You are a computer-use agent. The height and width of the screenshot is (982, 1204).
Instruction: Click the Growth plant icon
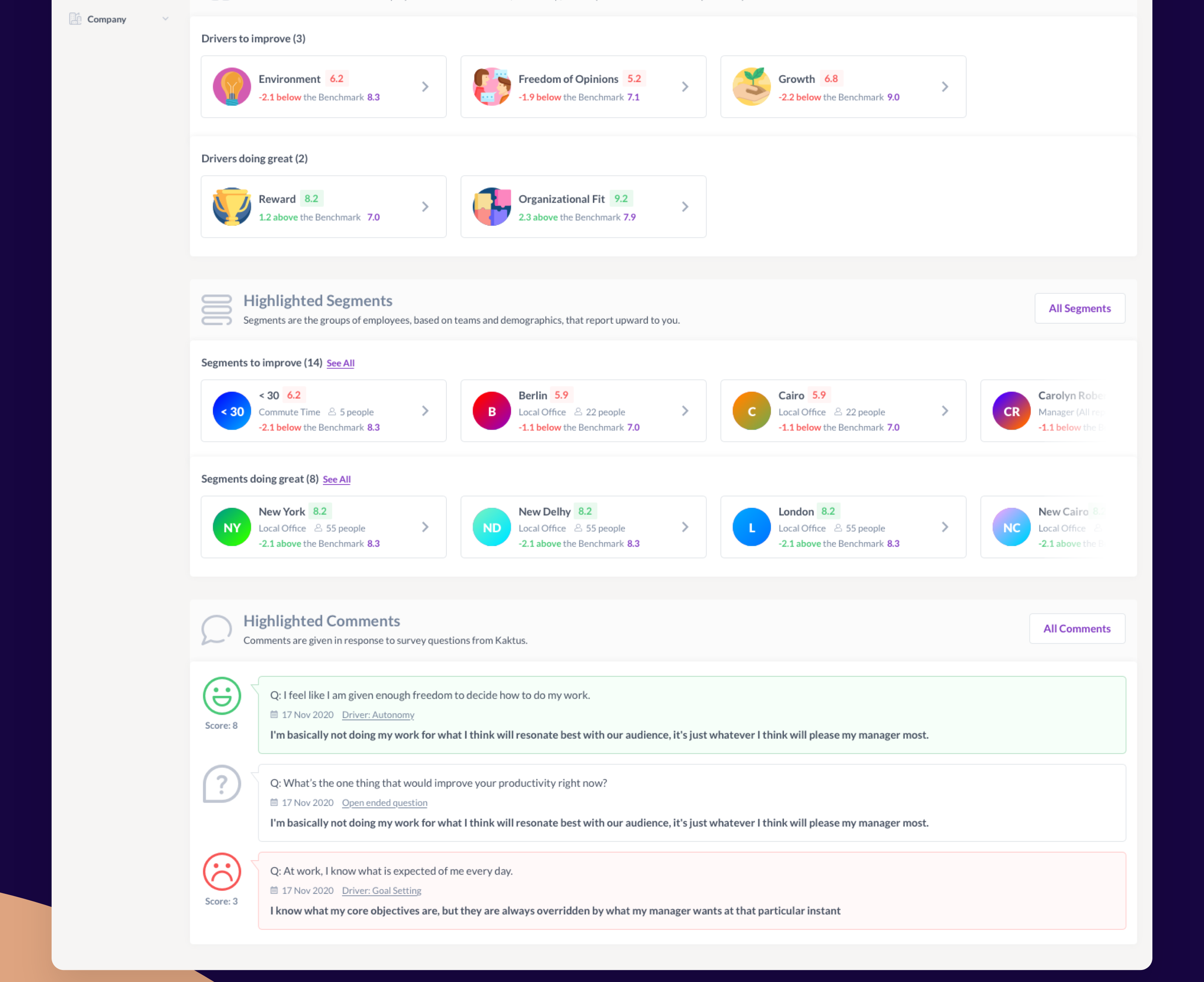tap(751, 86)
